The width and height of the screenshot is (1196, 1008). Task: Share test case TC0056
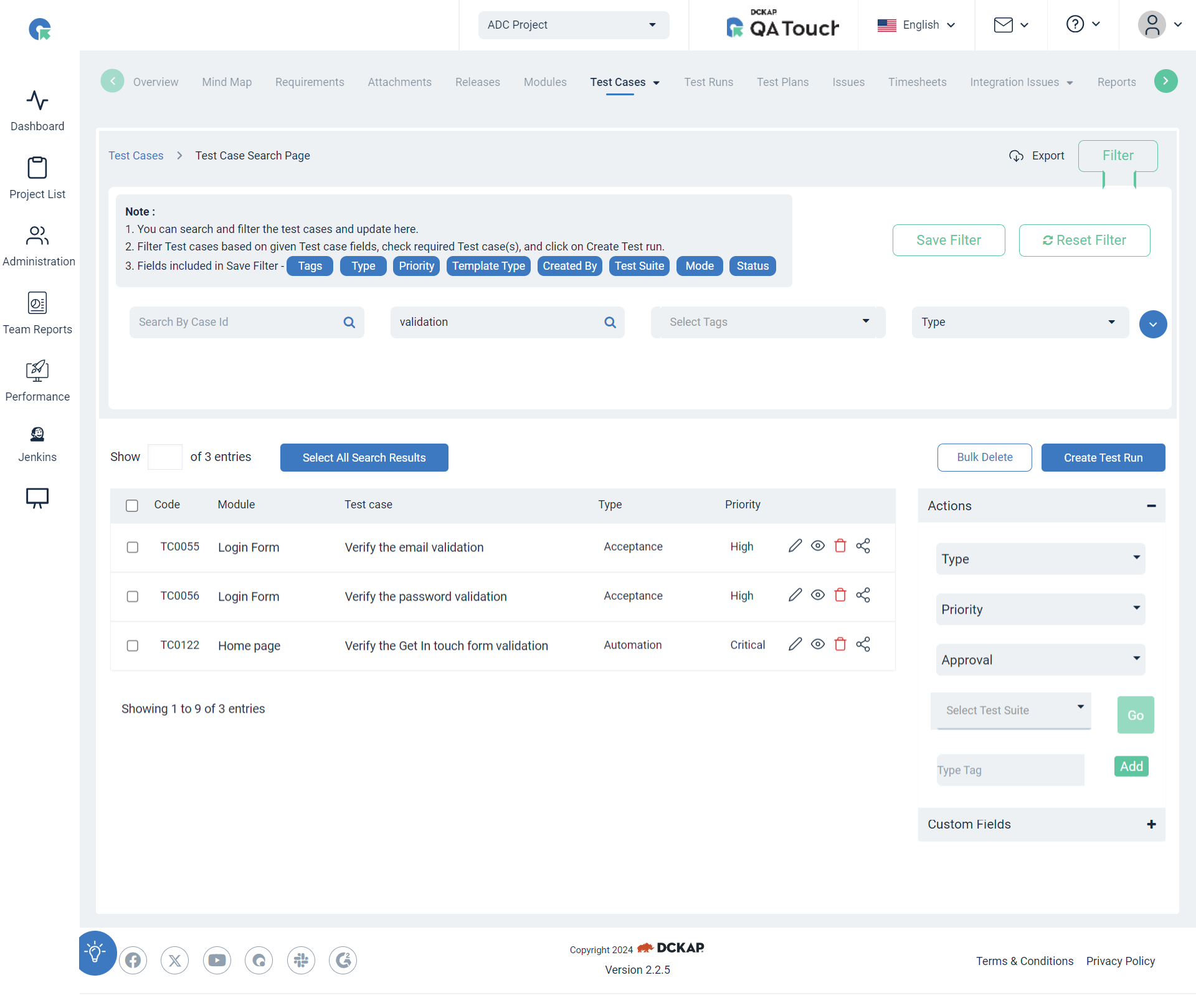(x=863, y=595)
